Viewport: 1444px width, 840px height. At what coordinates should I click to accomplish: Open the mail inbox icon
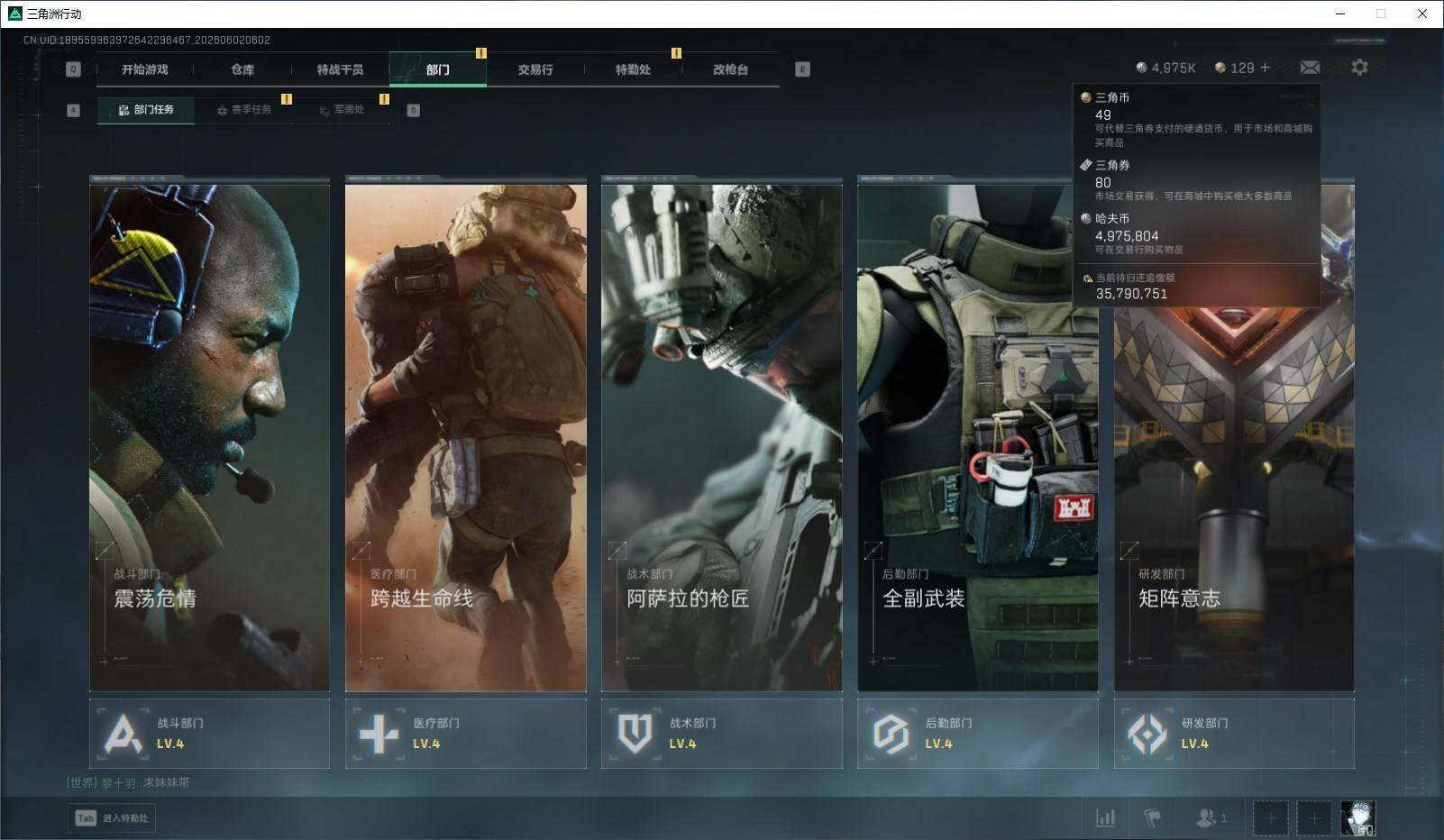(x=1310, y=68)
